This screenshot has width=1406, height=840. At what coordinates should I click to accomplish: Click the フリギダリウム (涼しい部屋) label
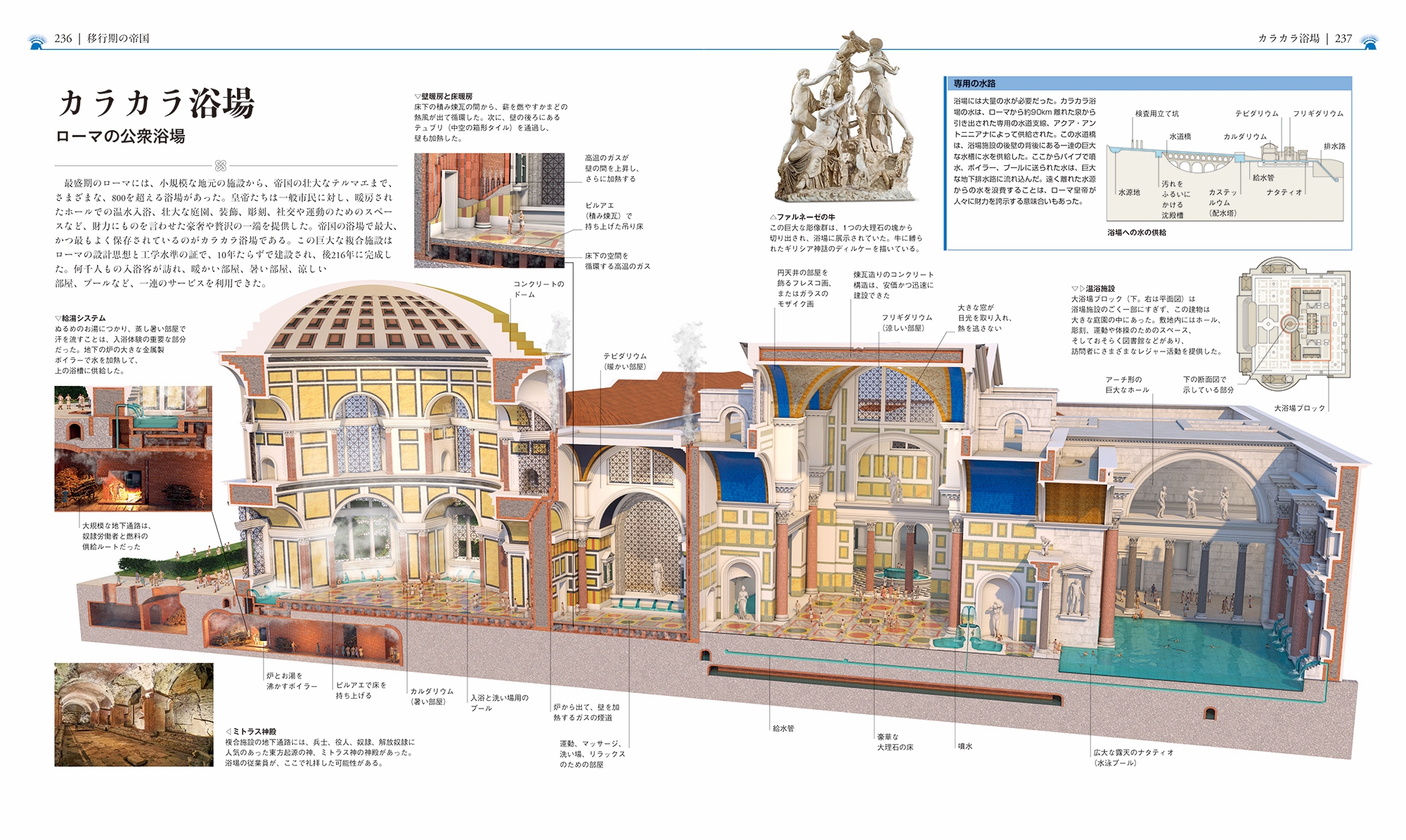click(906, 323)
